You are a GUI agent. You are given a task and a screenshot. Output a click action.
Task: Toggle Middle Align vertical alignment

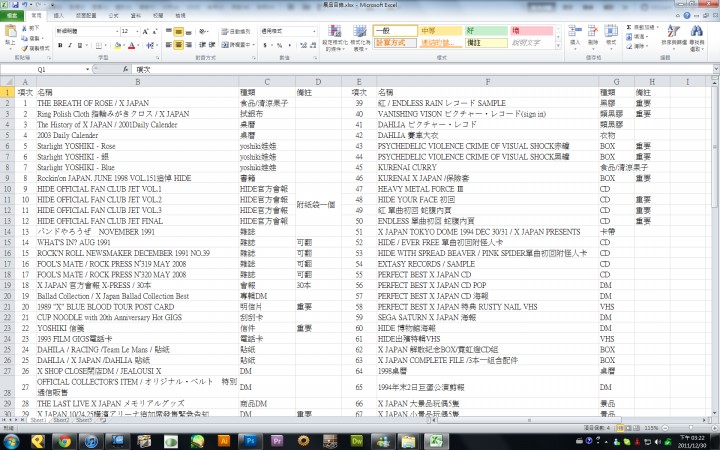(x=178, y=31)
